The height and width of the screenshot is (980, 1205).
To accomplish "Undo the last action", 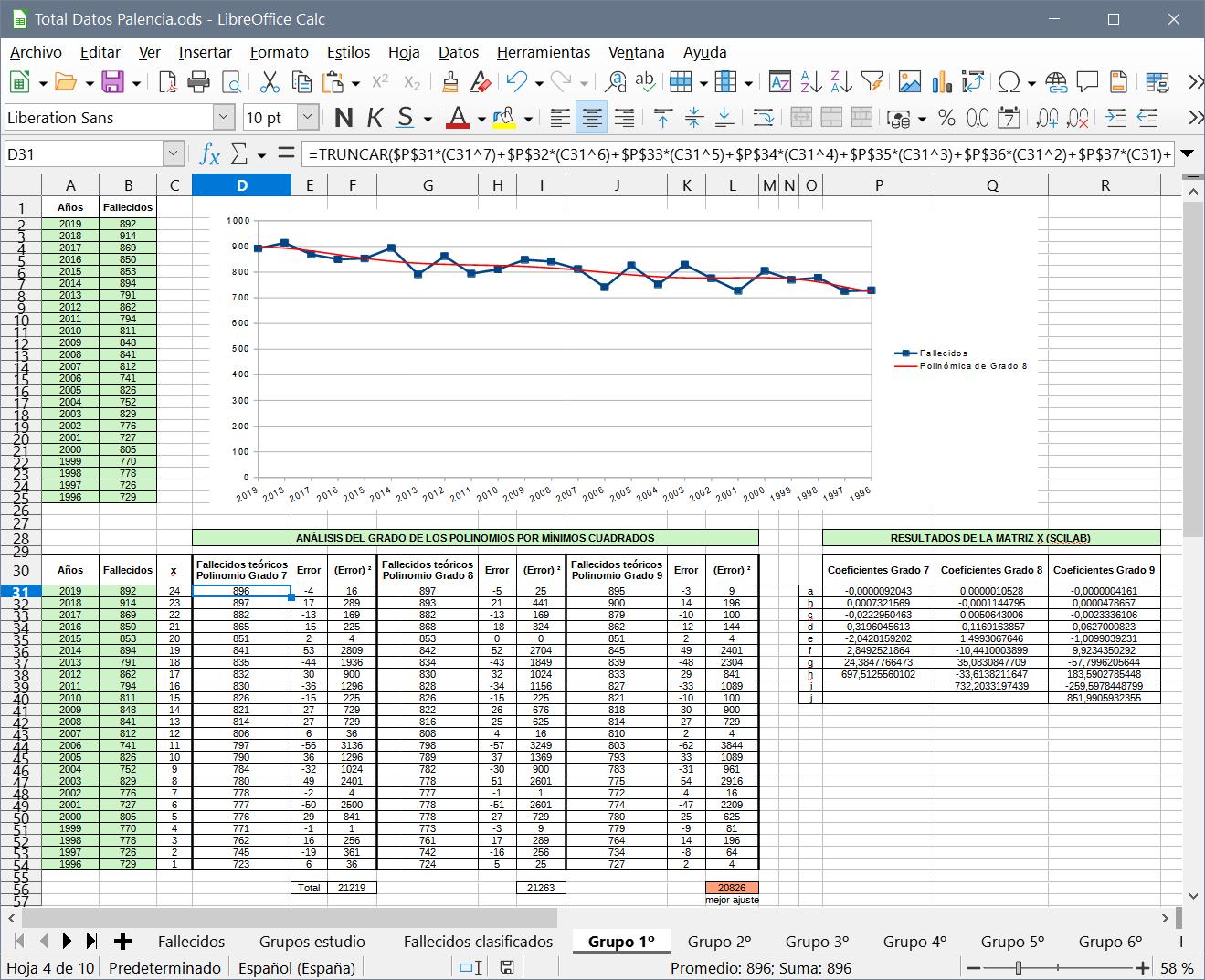I will pyautogui.click(x=517, y=83).
